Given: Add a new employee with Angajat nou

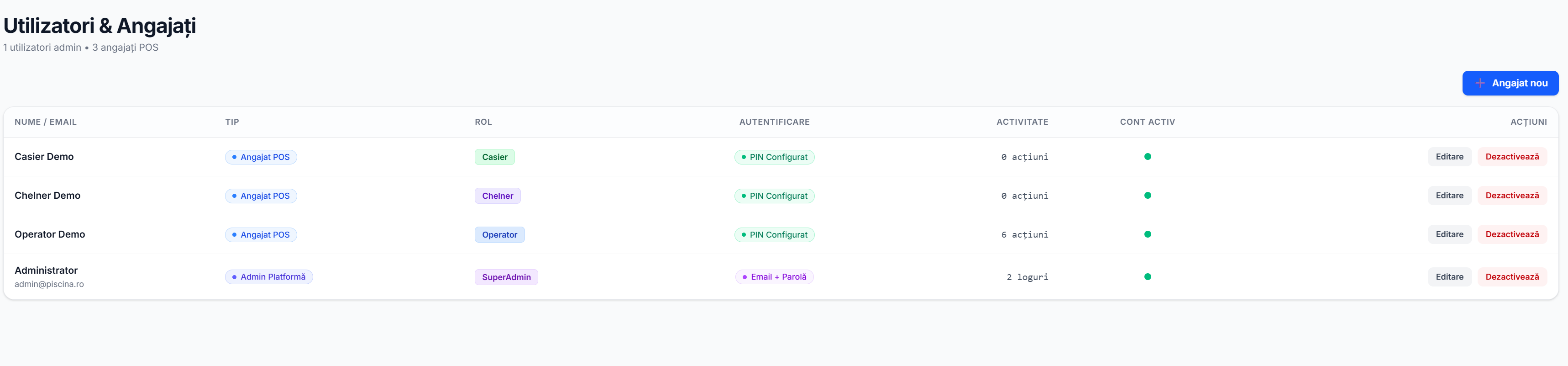Looking at the screenshot, I should click(x=1510, y=83).
